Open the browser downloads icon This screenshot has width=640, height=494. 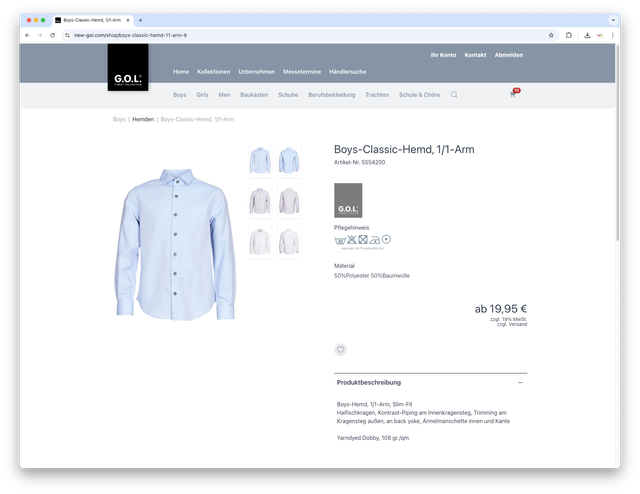pyautogui.click(x=587, y=35)
